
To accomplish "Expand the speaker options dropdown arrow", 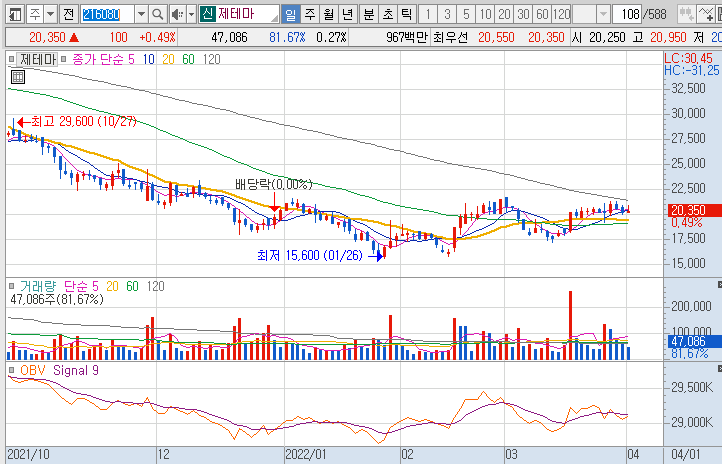I will point(192,15).
